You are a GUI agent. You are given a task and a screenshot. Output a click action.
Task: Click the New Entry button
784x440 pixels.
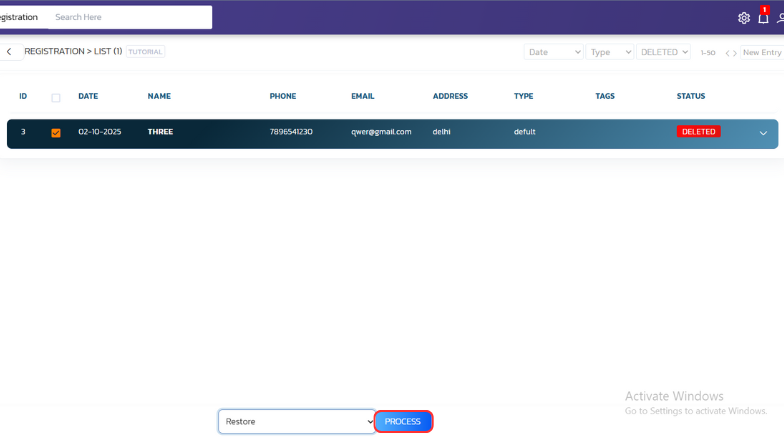tap(762, 52)
